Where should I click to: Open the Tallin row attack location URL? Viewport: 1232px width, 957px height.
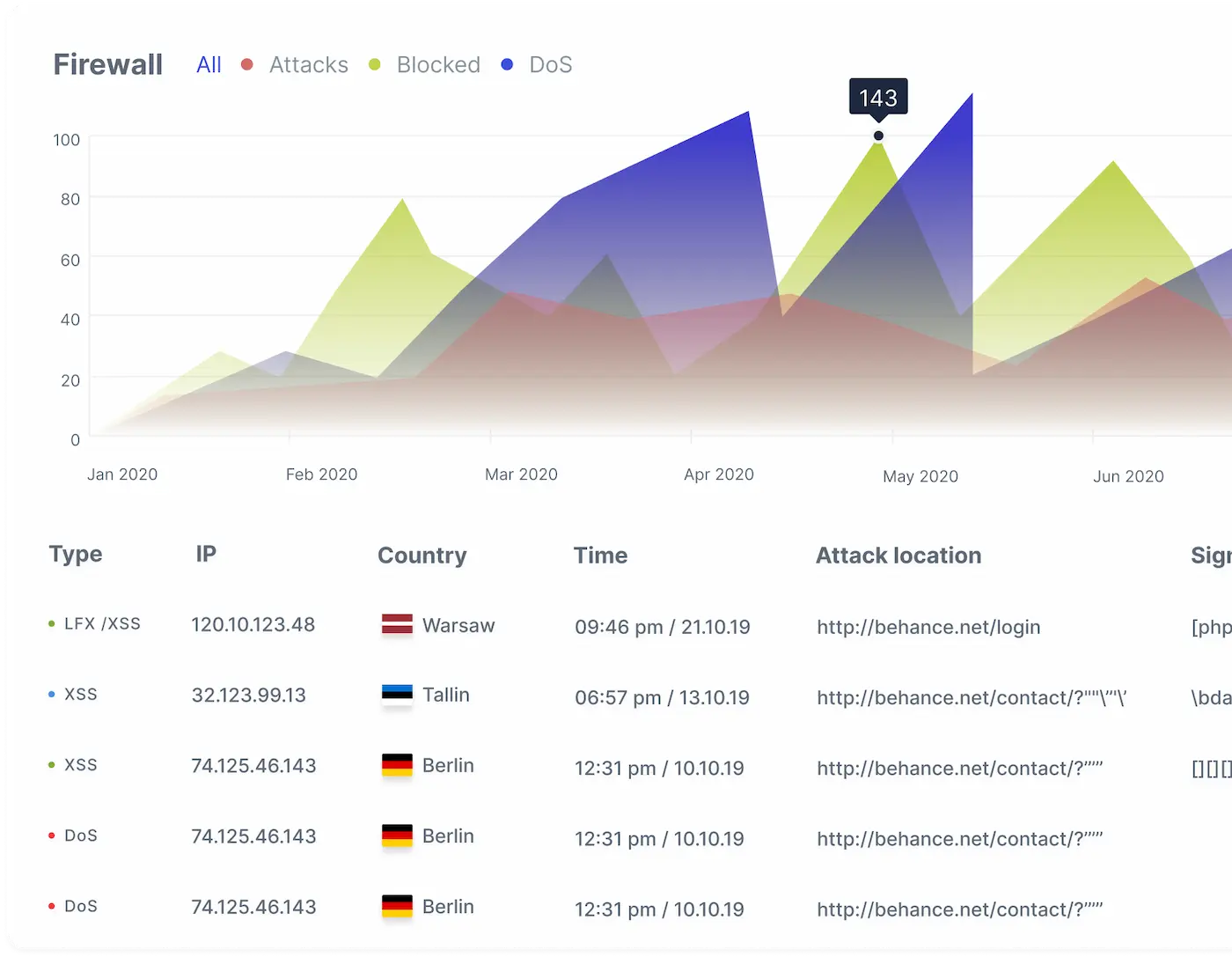click(971, 697)
